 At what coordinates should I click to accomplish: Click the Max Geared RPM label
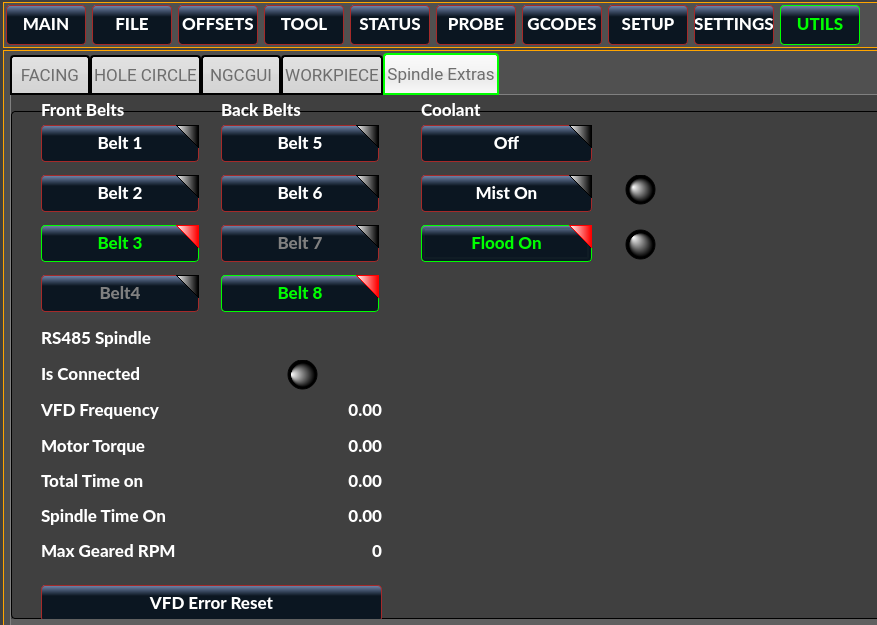point(108,551)
